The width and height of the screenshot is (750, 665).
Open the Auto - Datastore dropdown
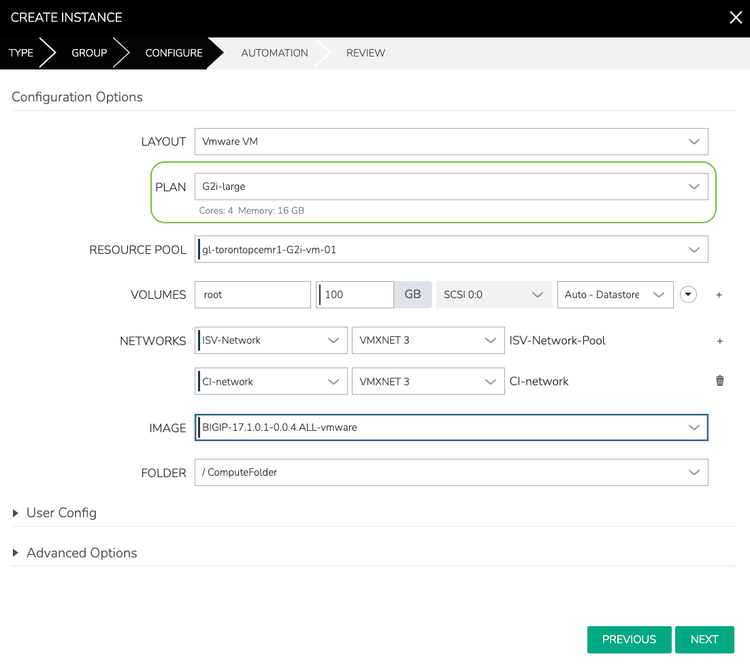coord(614,295)
